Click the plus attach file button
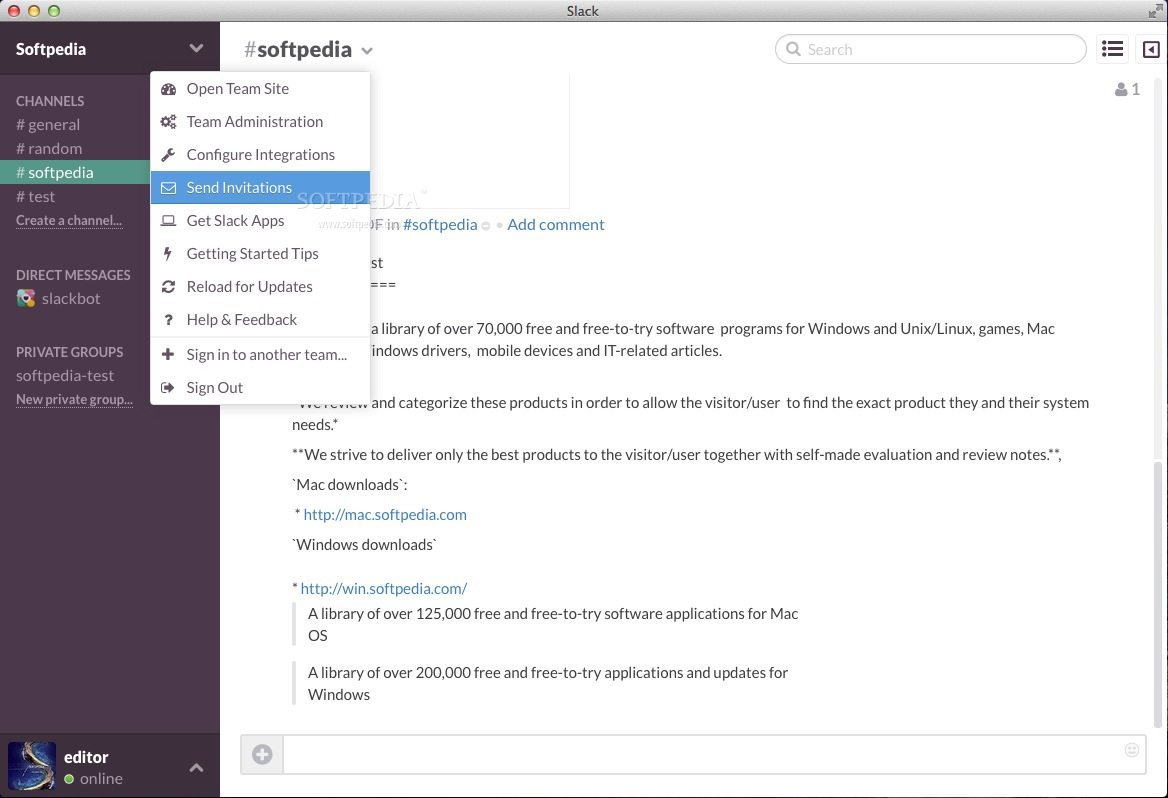The height and width of the screenshot is (798, 1168). tap(262, 754)
